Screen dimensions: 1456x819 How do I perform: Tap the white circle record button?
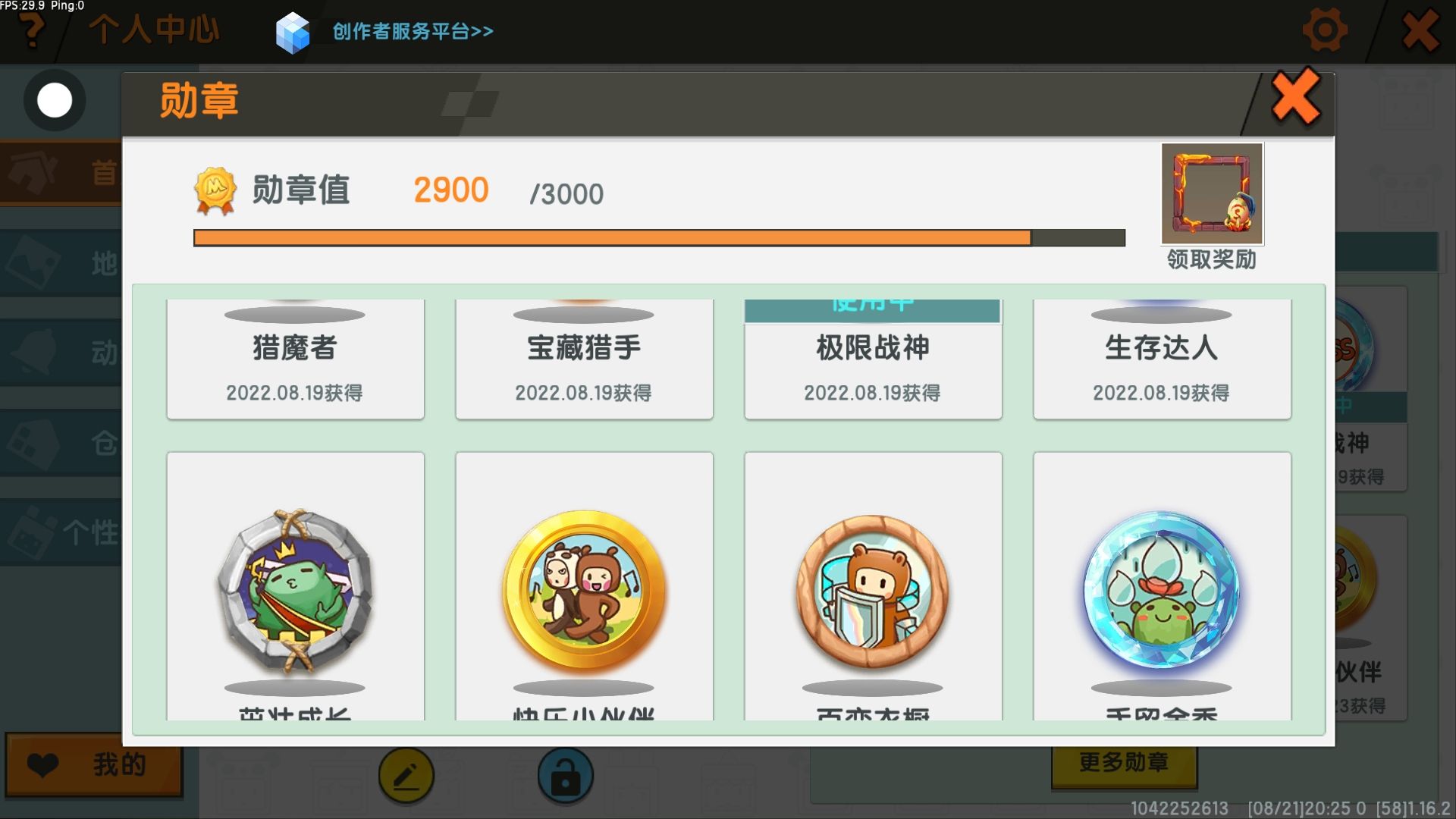click(55, 100)
